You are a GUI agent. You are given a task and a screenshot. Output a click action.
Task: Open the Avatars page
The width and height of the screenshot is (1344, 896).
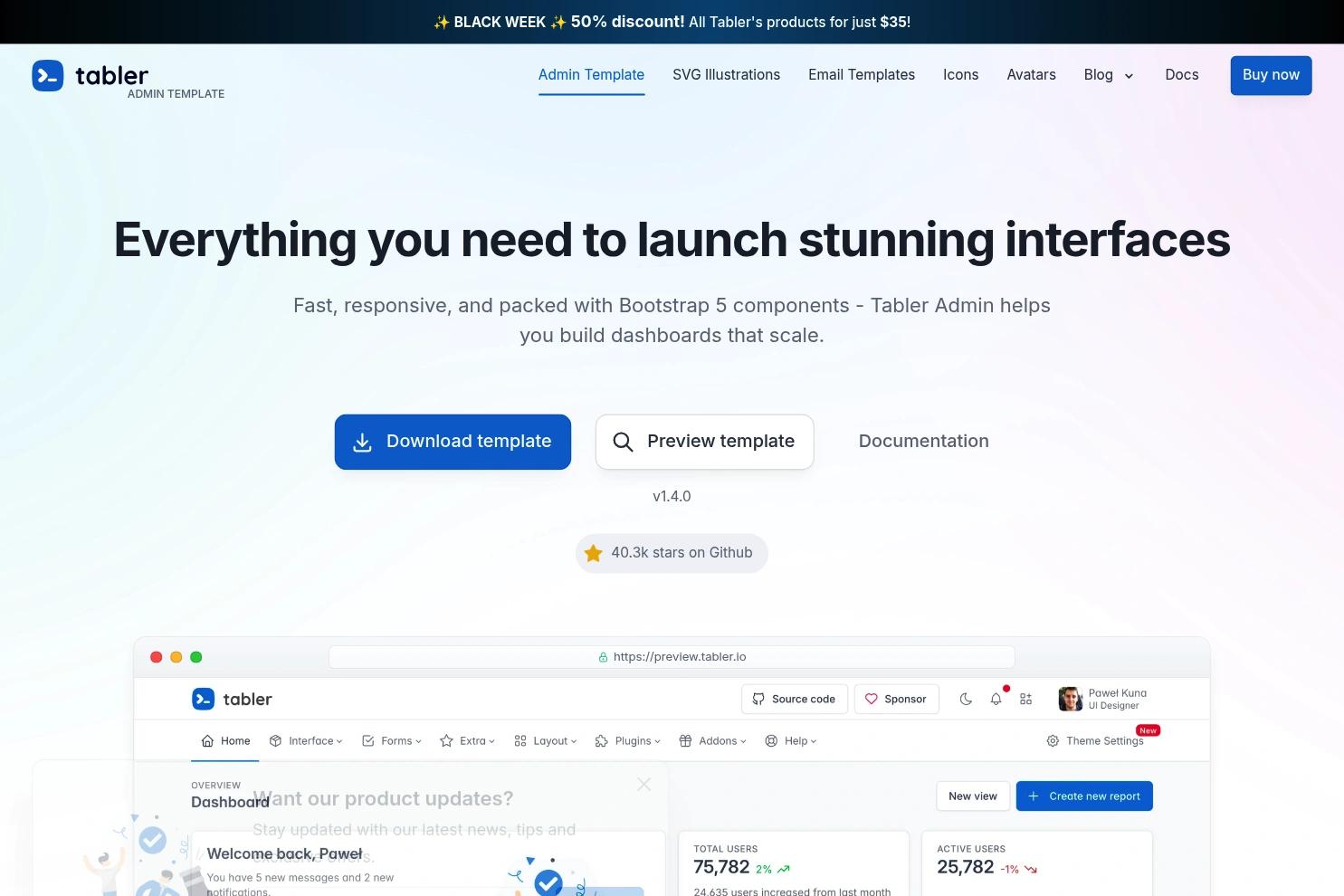[1031, 75]
